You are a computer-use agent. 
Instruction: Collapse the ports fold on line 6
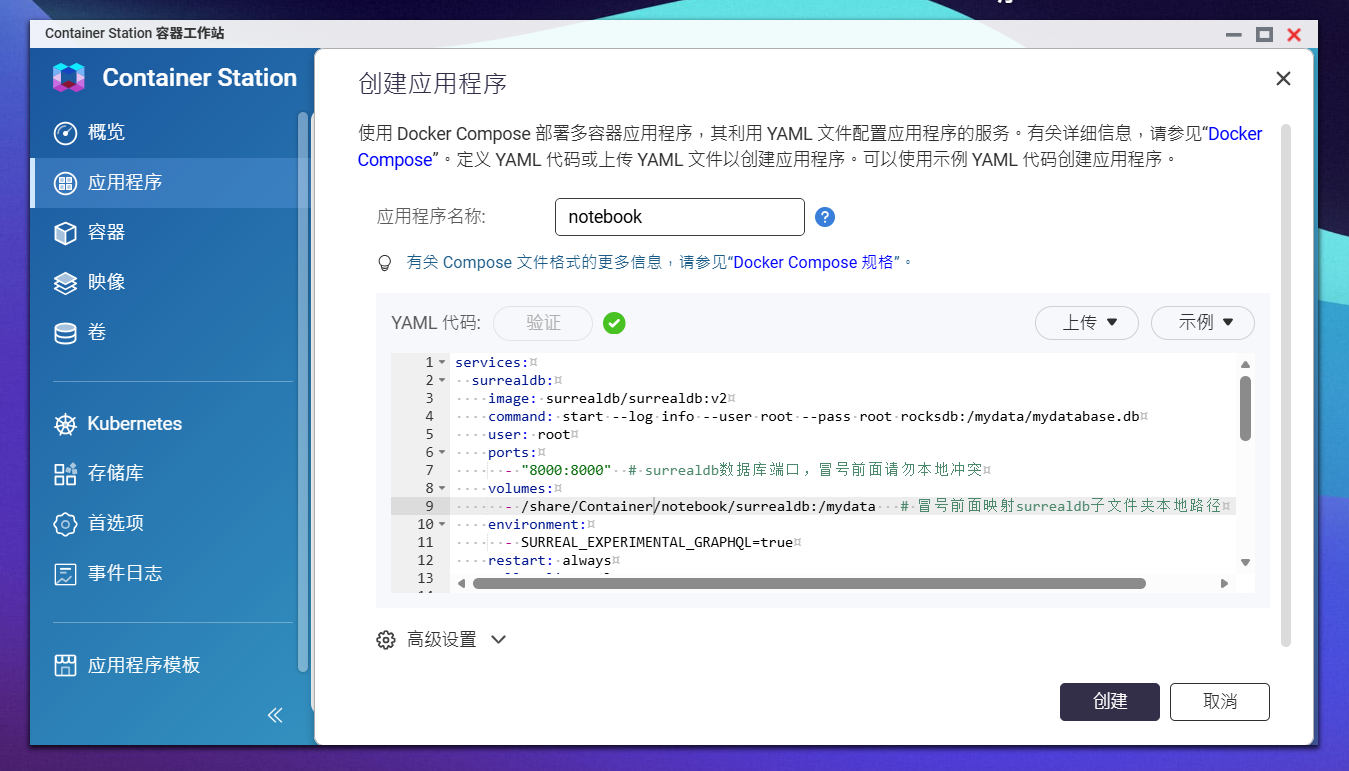(442, 453)
